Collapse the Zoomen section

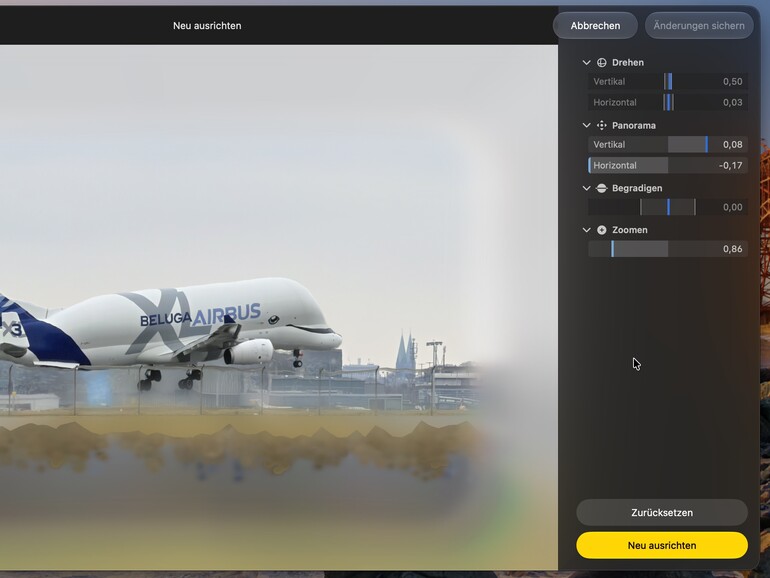tap(586, 230)
